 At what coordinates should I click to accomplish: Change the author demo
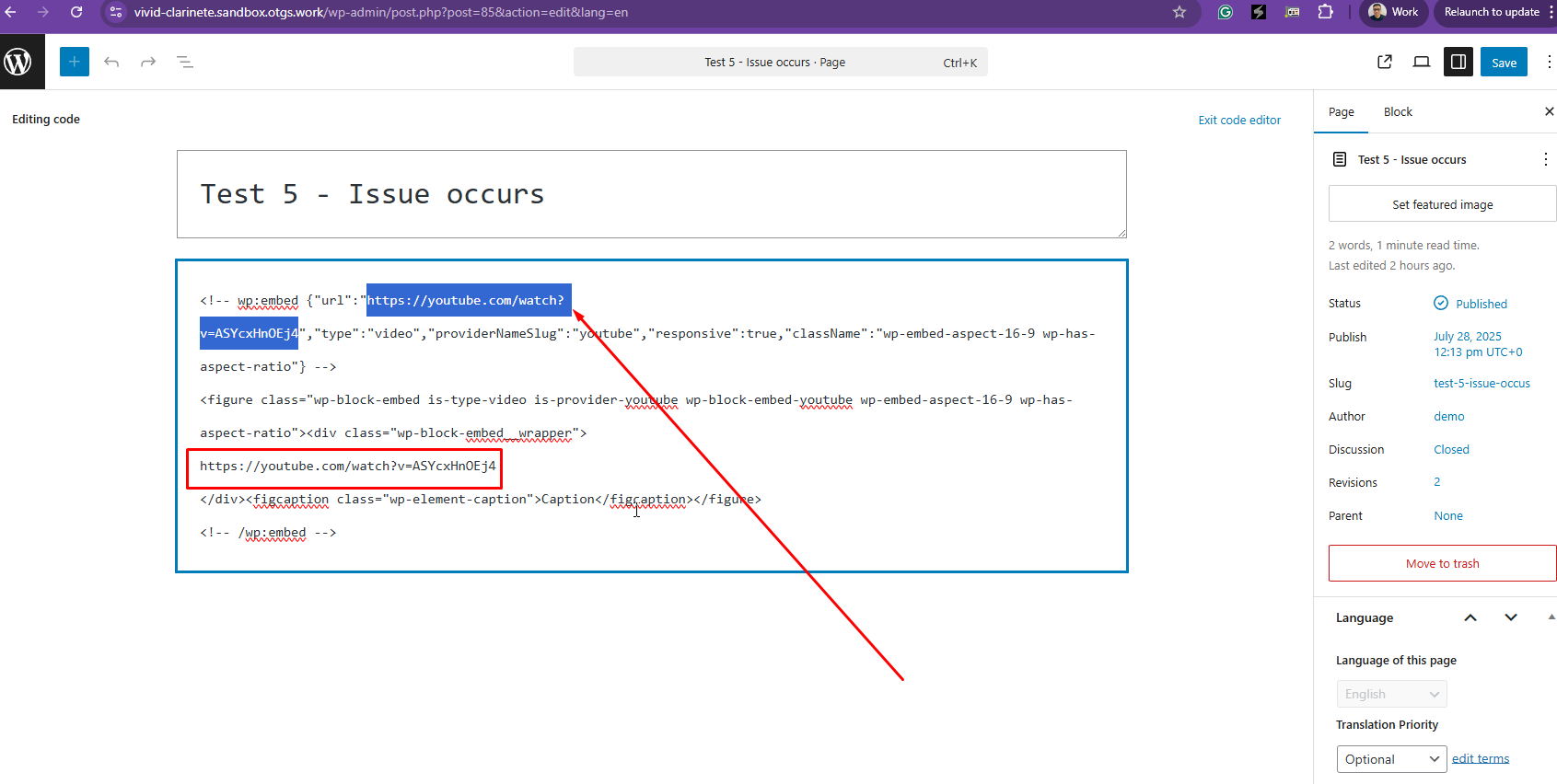click(1448, 417)
